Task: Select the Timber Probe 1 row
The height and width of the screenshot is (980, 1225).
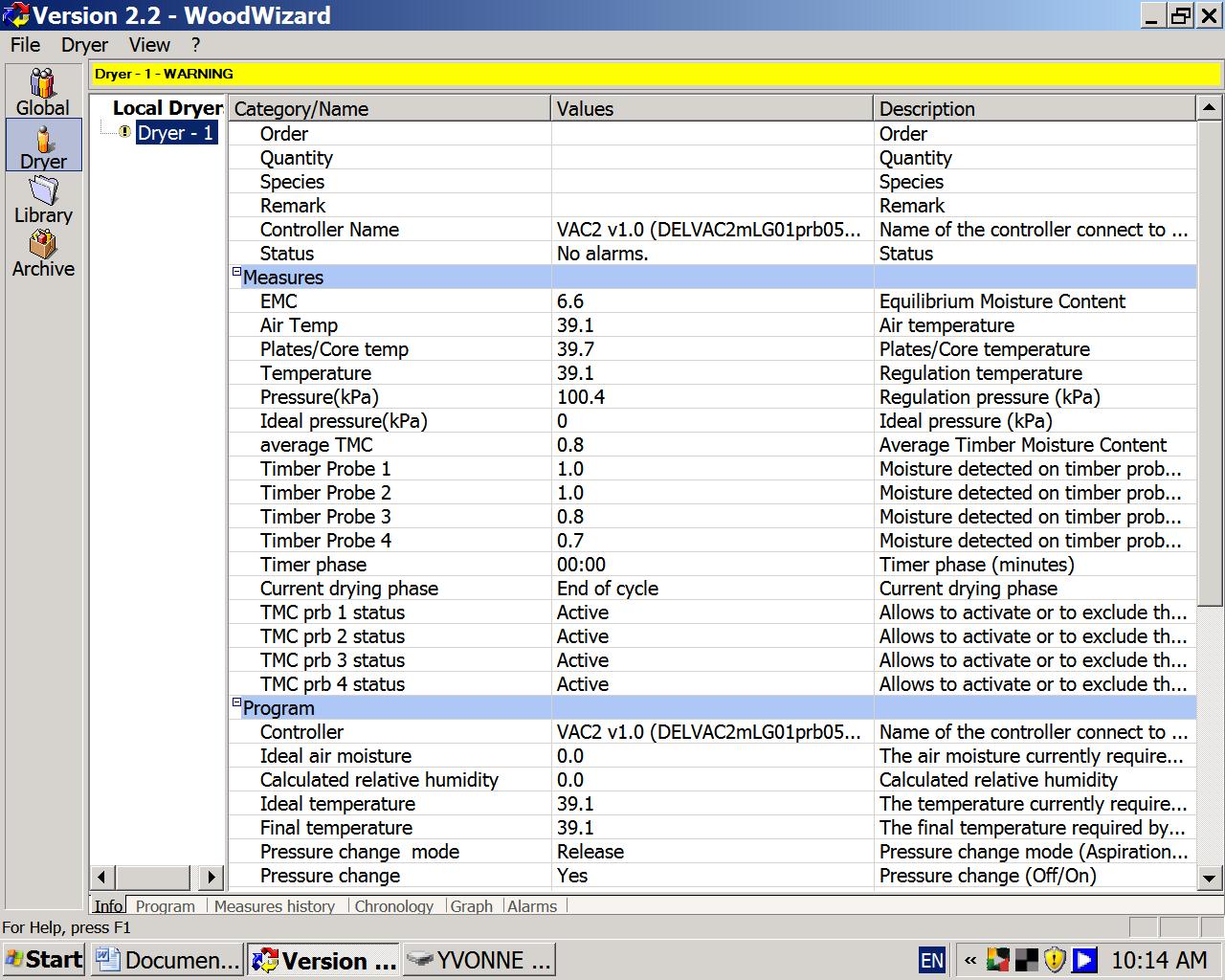Action: click(712, 469)
